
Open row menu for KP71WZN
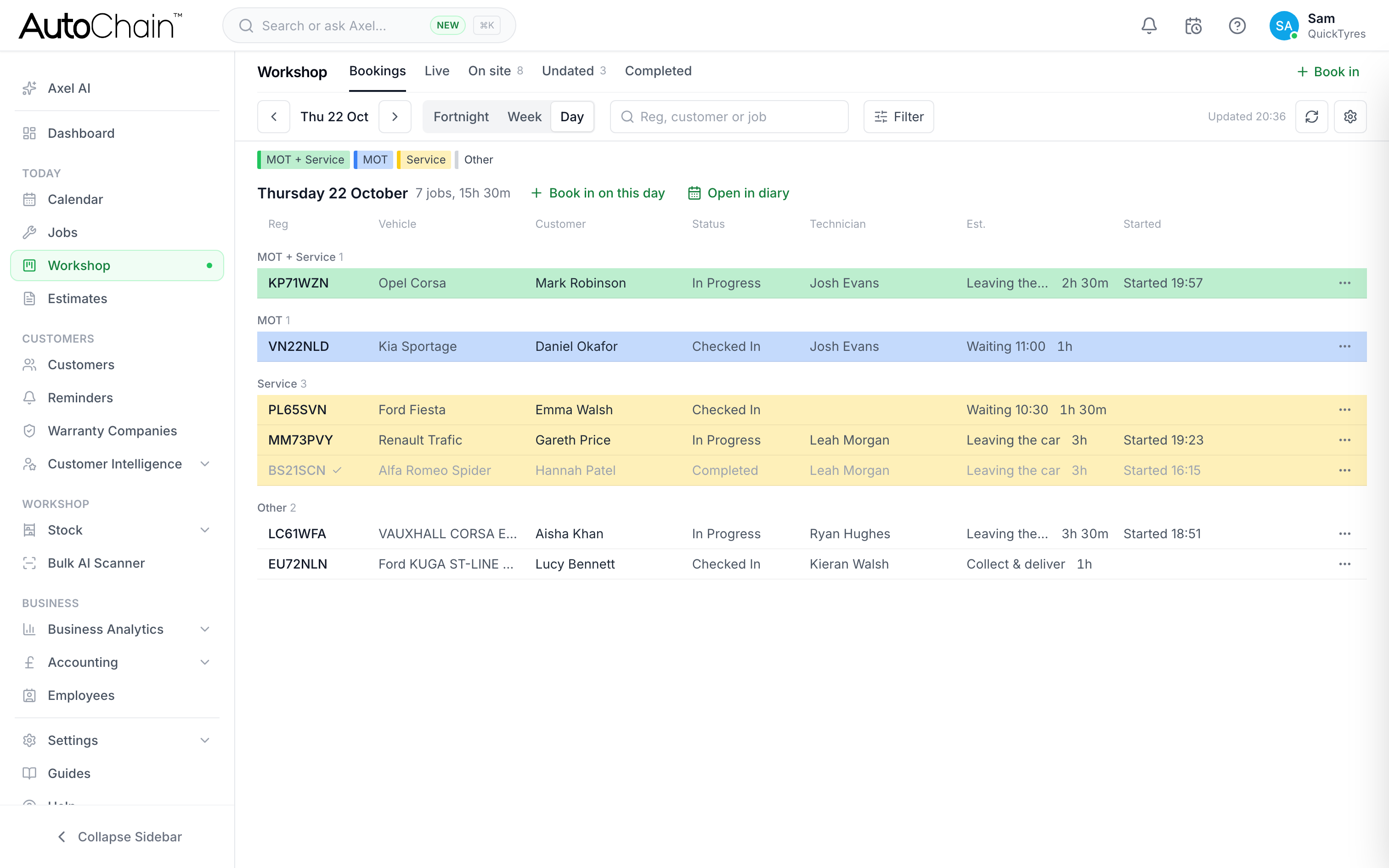(1345, 283)
